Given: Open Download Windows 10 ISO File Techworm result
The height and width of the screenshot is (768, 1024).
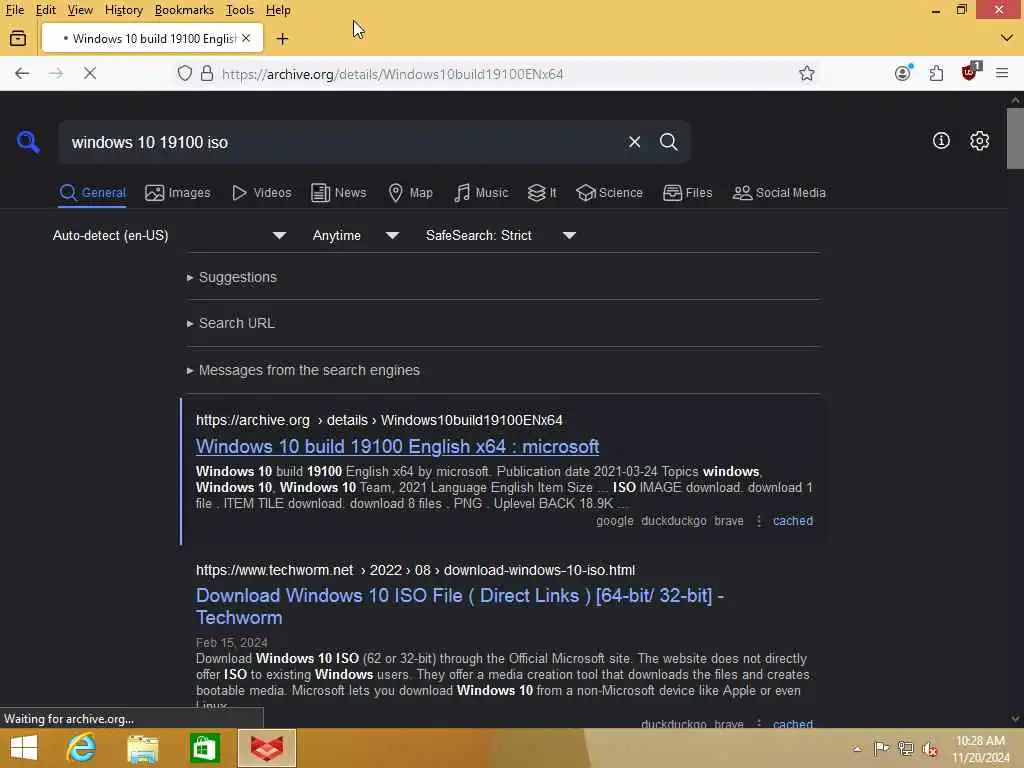Looking at the screenshot, I should point(460,606).
